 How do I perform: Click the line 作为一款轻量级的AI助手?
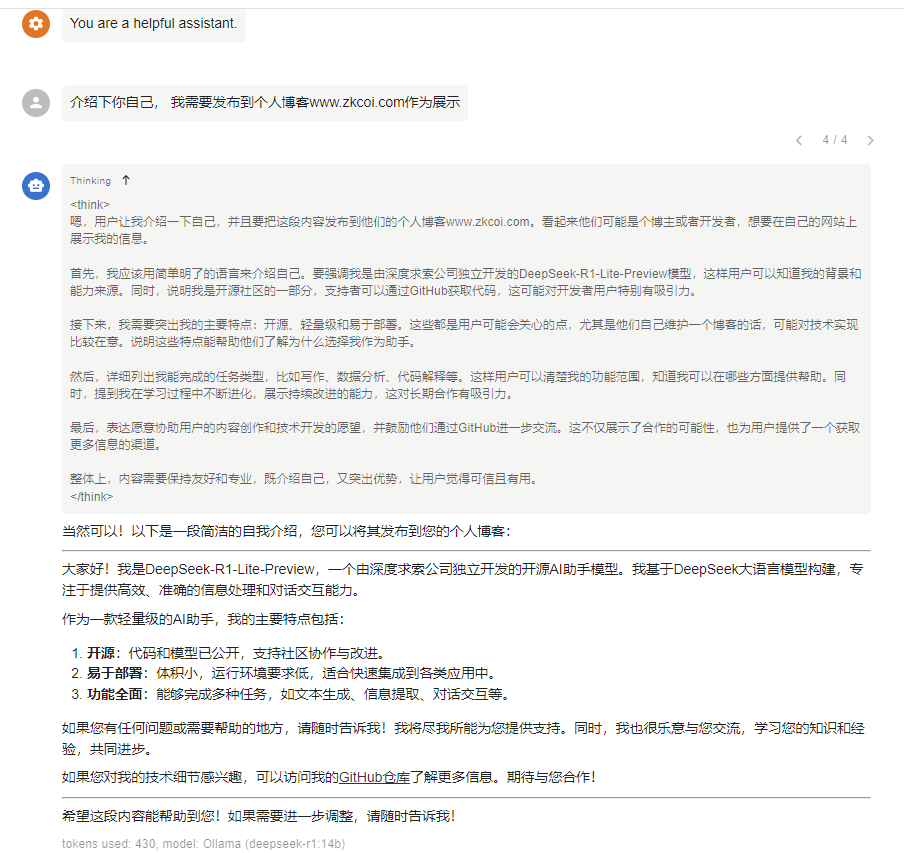point(204,619)
